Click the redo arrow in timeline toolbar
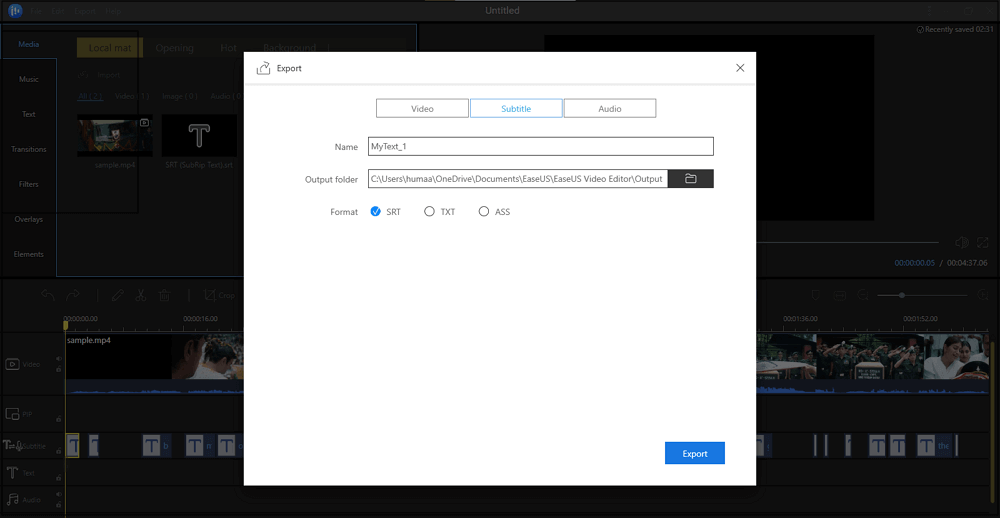Viewport: 1000px width, 518px height. pos(72,295)
